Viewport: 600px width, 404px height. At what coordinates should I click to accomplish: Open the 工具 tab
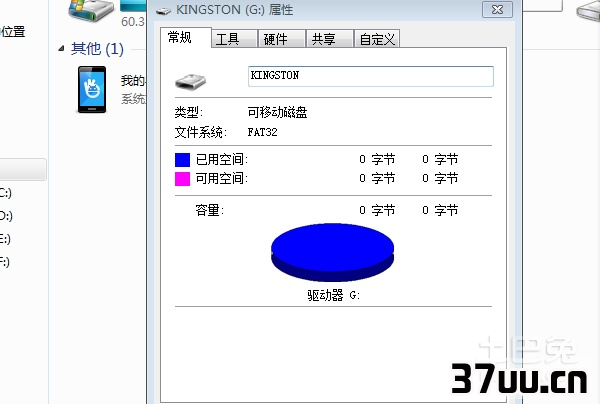coord(234,39)
